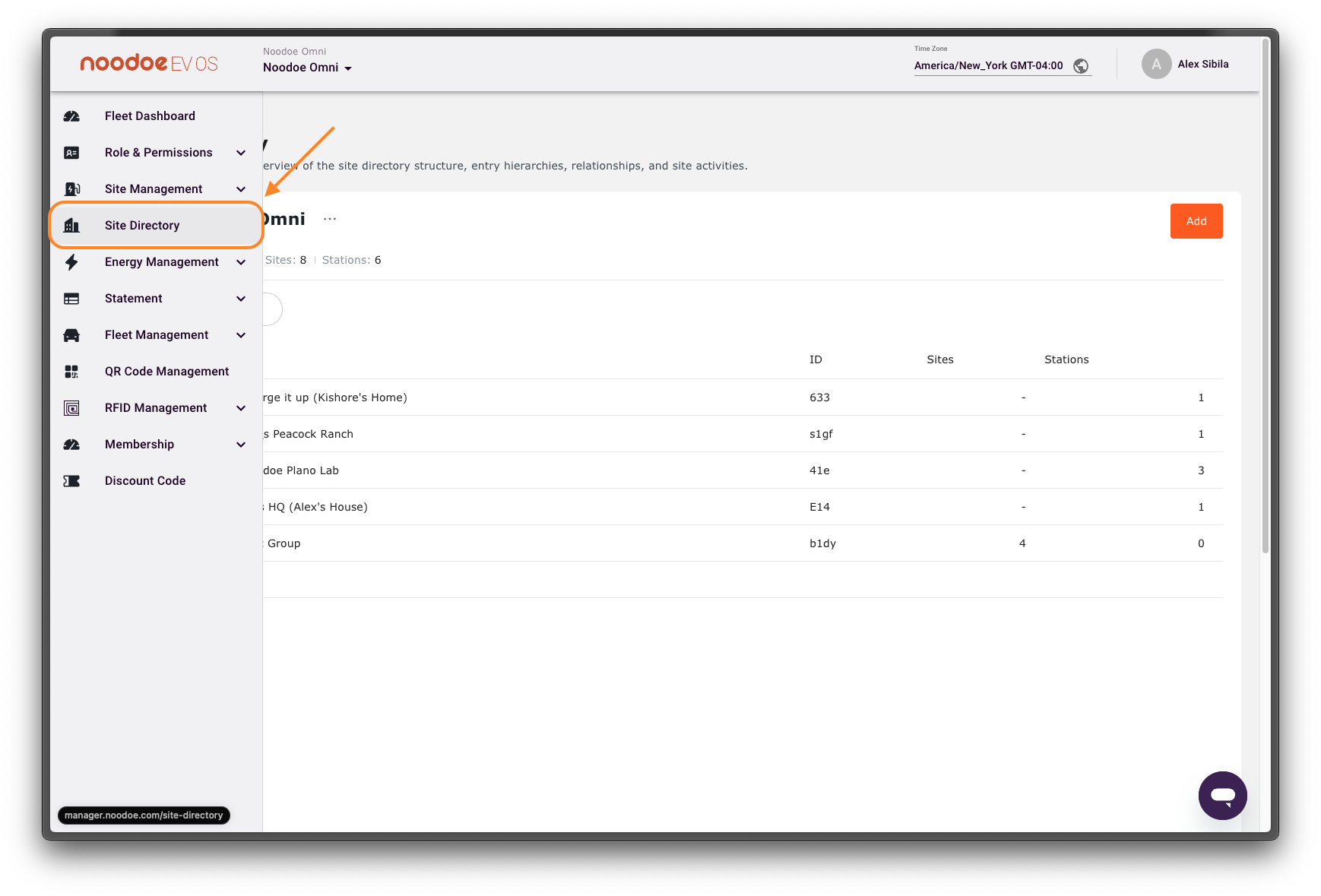Expand the Role & Permissions submenu
Image resolution: width=1321 pixels, height=896 pixels.
[241, 153]
